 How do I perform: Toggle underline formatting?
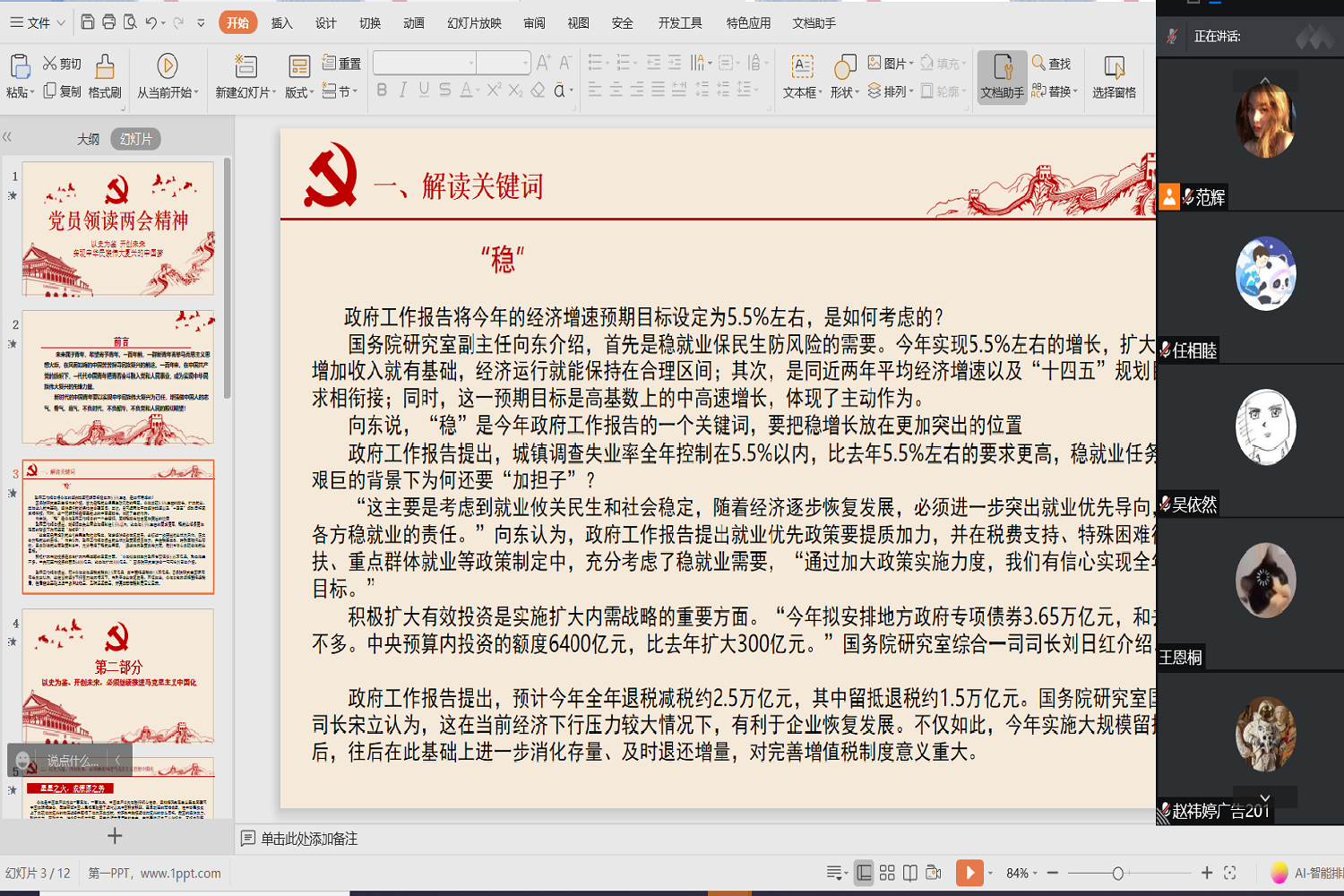[x=422, y=90]
